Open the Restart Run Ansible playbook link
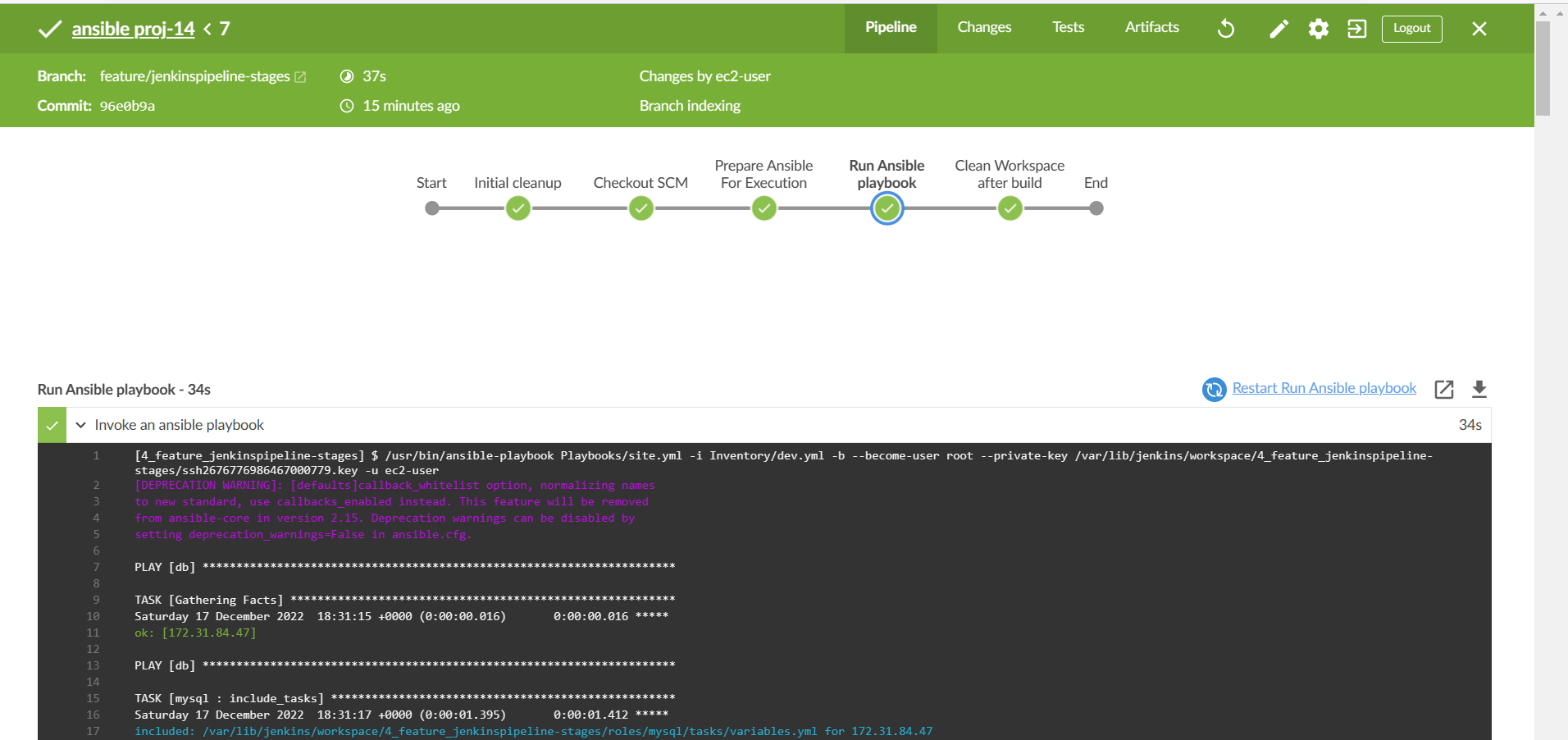This screenshot has height=740, width=1568. [x=1324, y=387]
